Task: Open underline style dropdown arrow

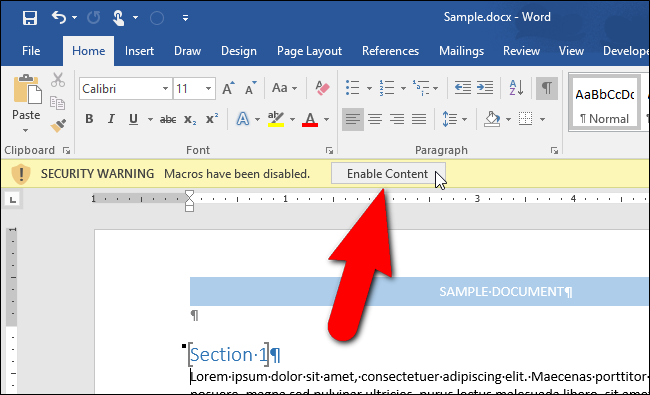Action: (150, 120)
